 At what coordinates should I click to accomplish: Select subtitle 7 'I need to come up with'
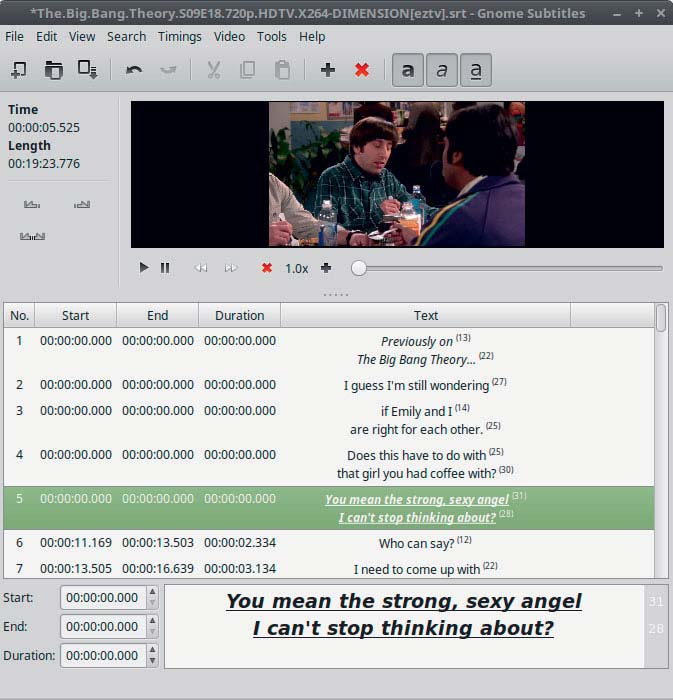(x=329, y=568)
